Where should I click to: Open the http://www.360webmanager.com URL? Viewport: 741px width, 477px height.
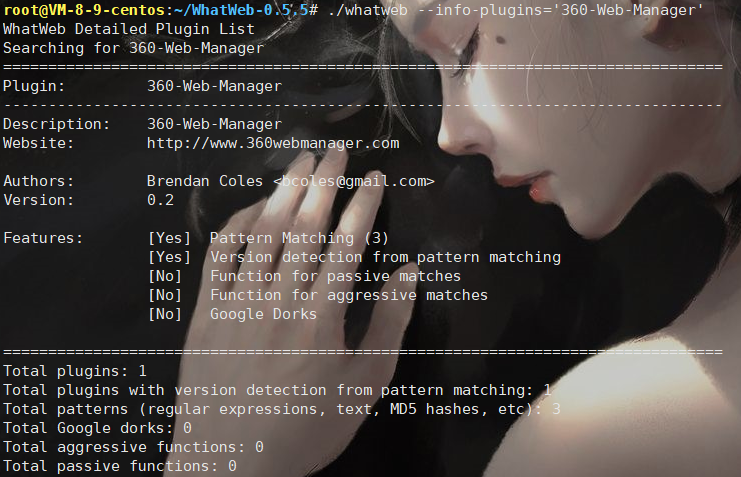click(273, 143)
